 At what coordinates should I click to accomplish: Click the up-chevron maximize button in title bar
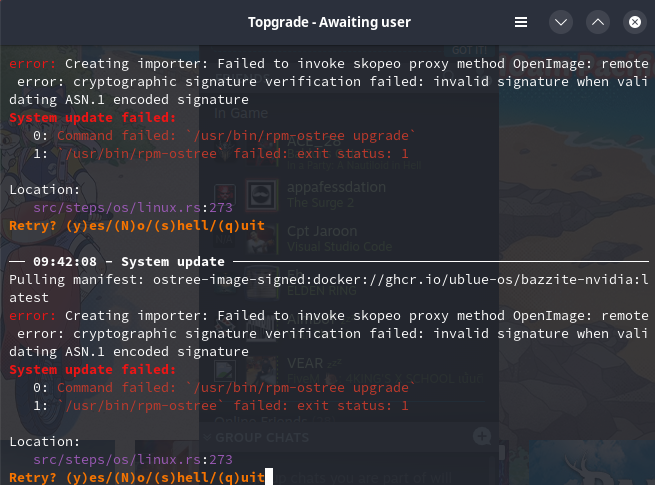598,22
